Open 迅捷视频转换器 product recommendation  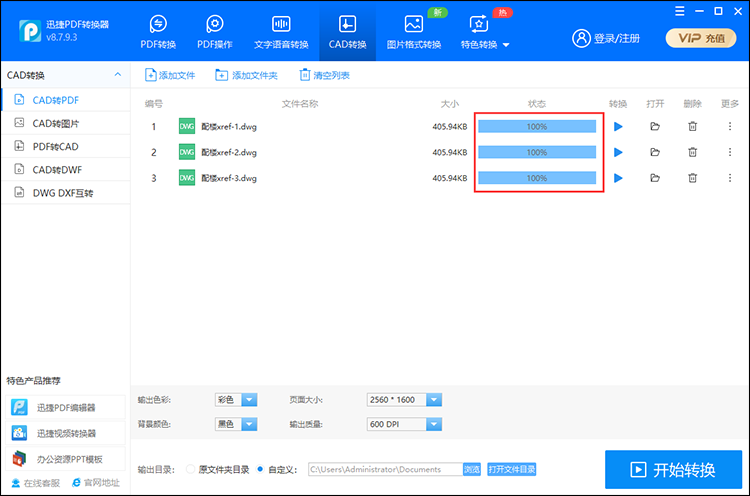tap(66, 433)
